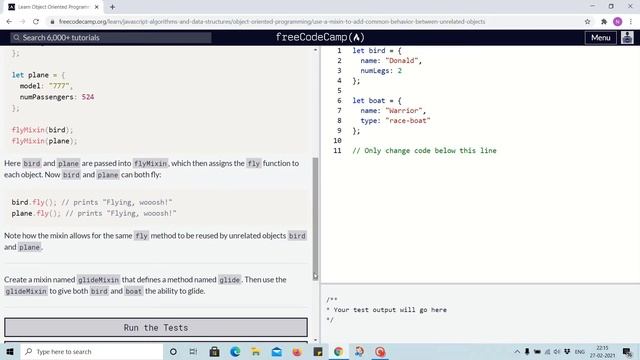The image size is (640, 360).
Task: Open the Chrome extensions puzzle icon
Action: 604,22
